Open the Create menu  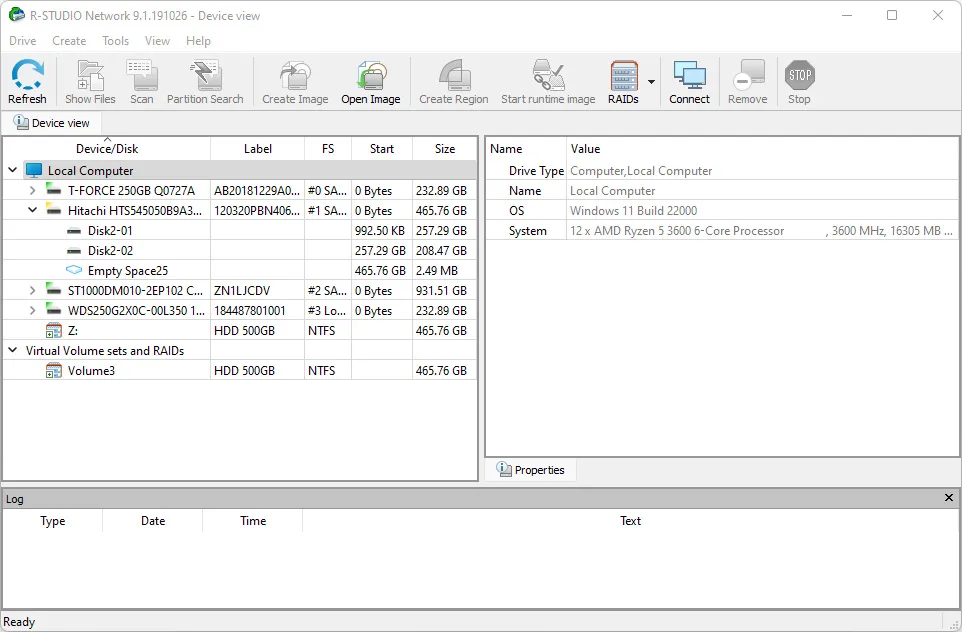click(69, 40)
